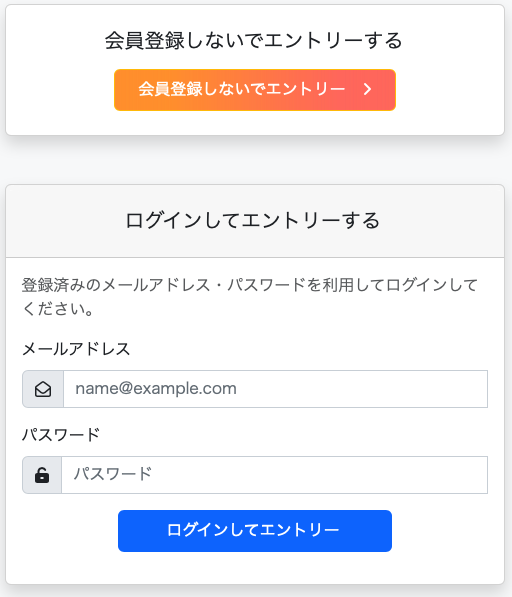Click the right chevron arrow on orange button

click(367, 89)
